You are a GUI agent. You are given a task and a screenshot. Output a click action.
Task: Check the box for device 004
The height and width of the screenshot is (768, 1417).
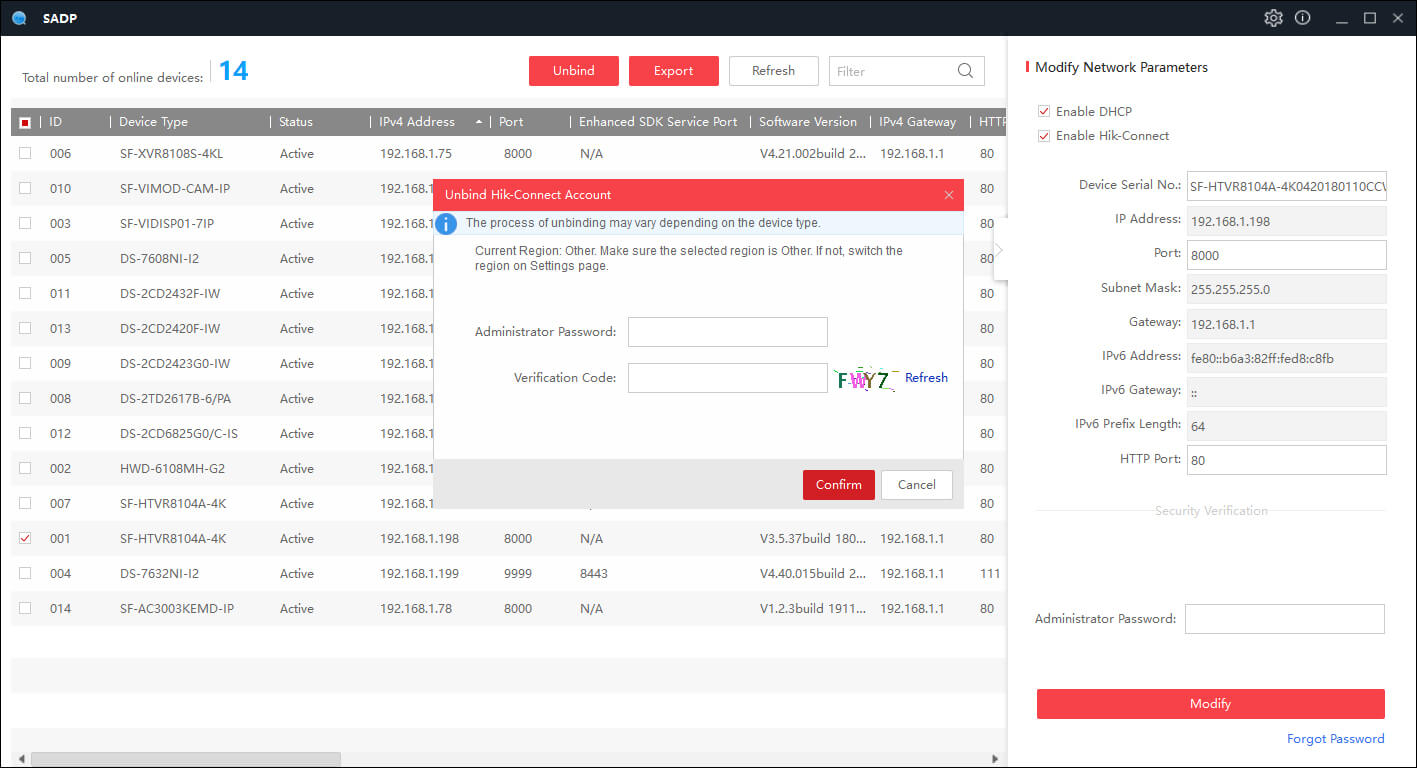pos(25,574)
